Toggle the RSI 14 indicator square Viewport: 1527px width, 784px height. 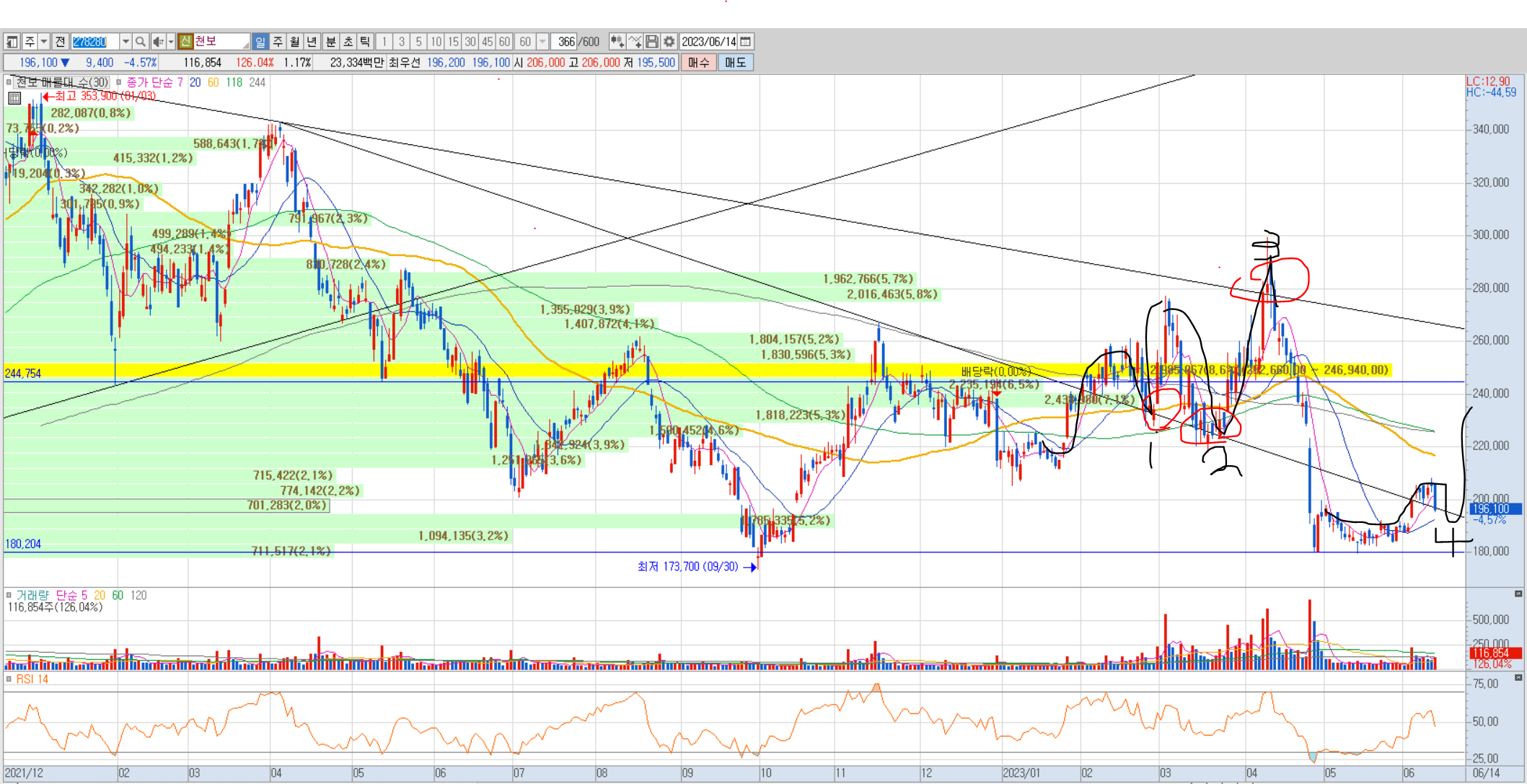point(9,679)
